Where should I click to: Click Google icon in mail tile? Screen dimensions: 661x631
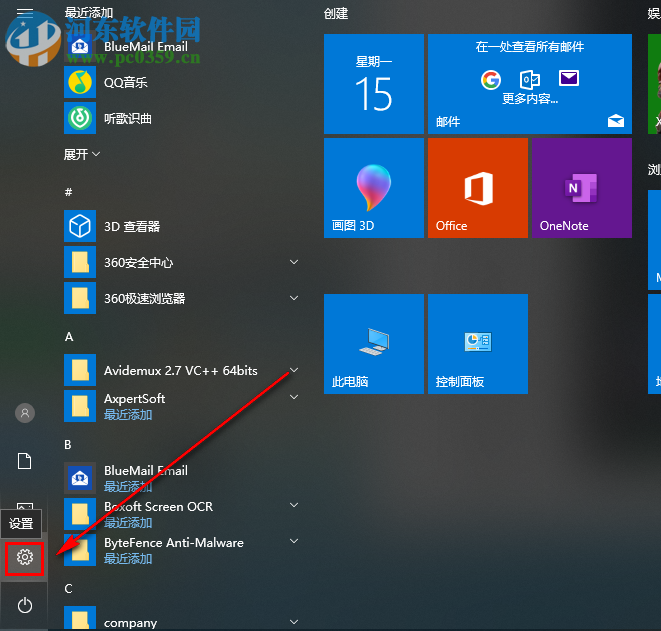[491, 80]
